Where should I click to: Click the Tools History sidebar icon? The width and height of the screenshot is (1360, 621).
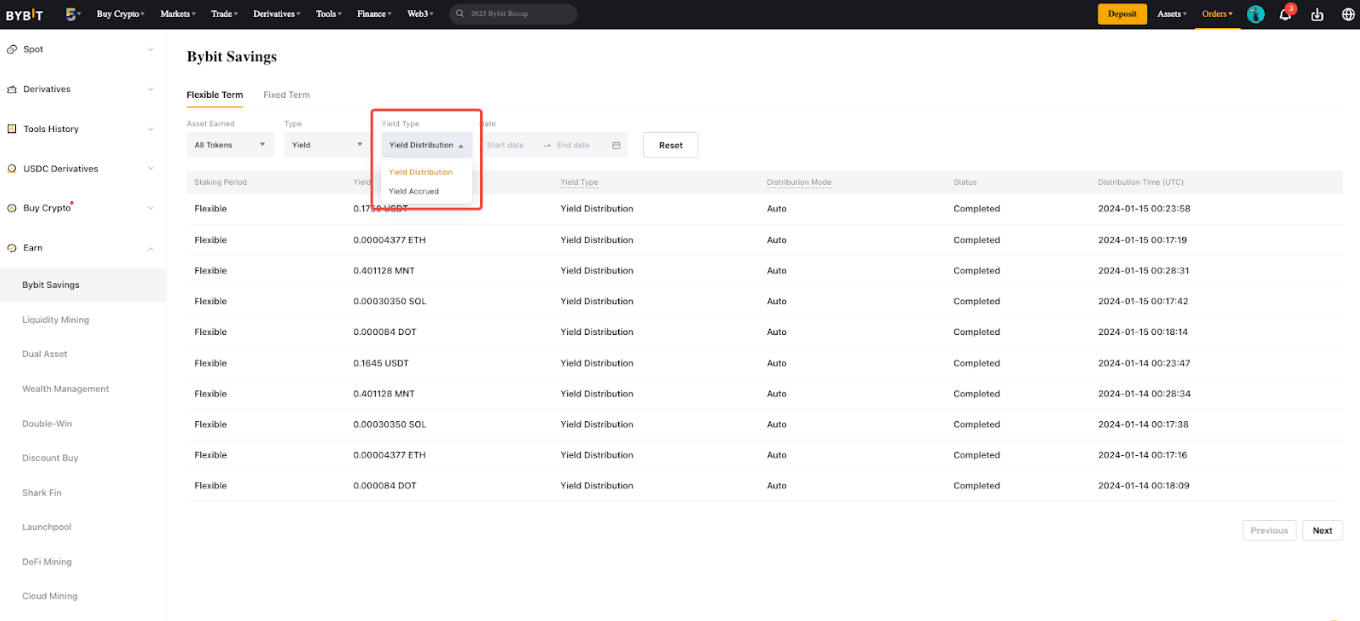(x=12, y=129)
